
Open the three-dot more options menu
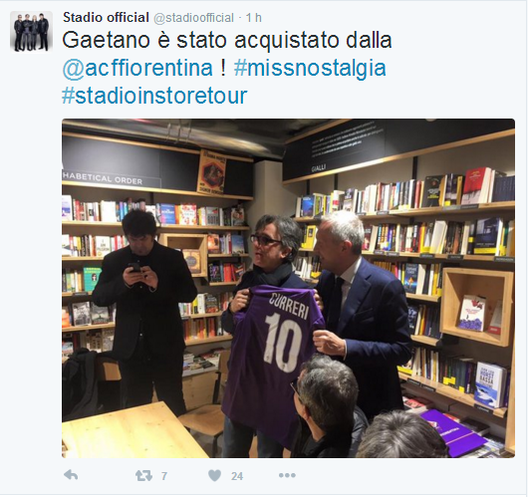pos(287,475)
